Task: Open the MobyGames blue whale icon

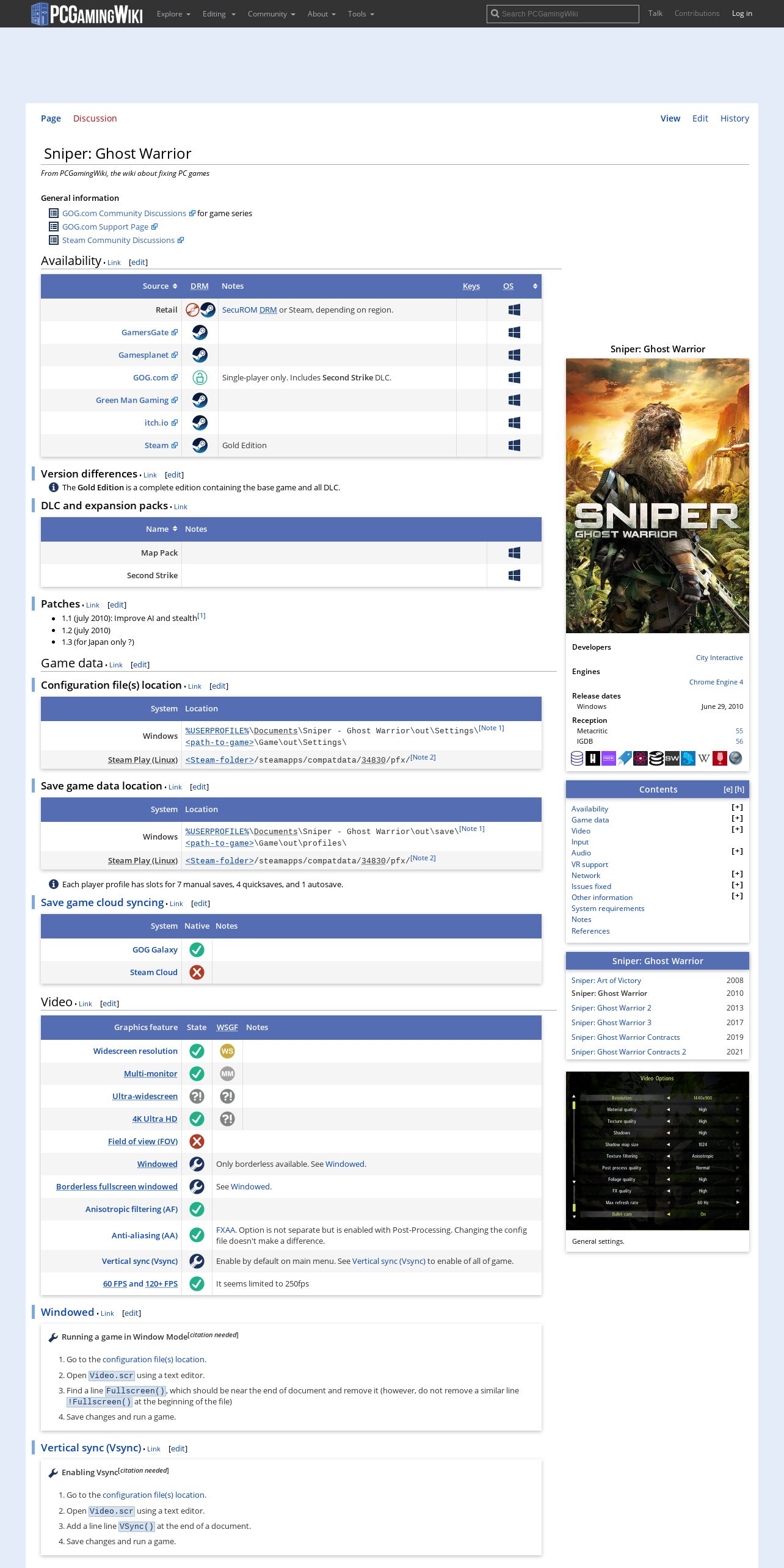Action: pos(688,758)
